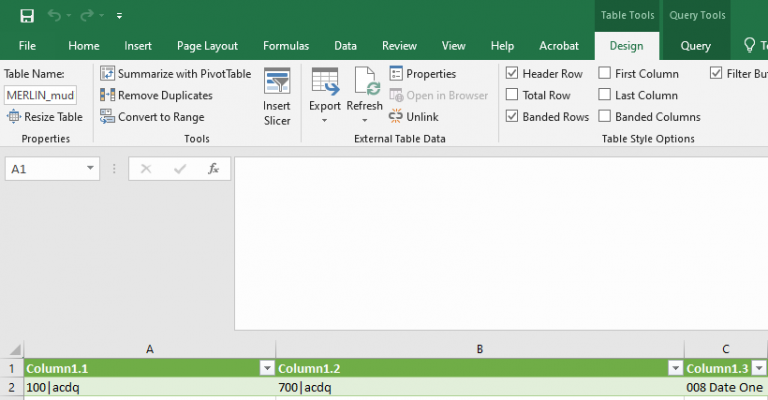Click Summarize with PivotTable

click(x=175, y=74)
